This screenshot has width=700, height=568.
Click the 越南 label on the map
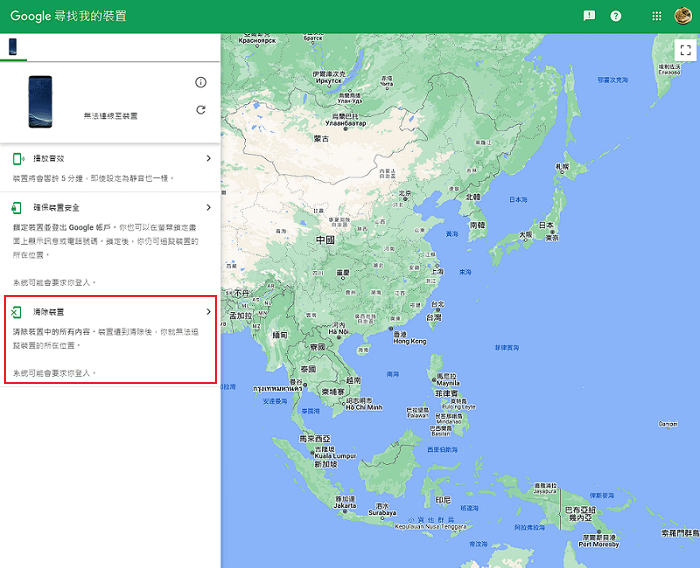click(353, 380)
